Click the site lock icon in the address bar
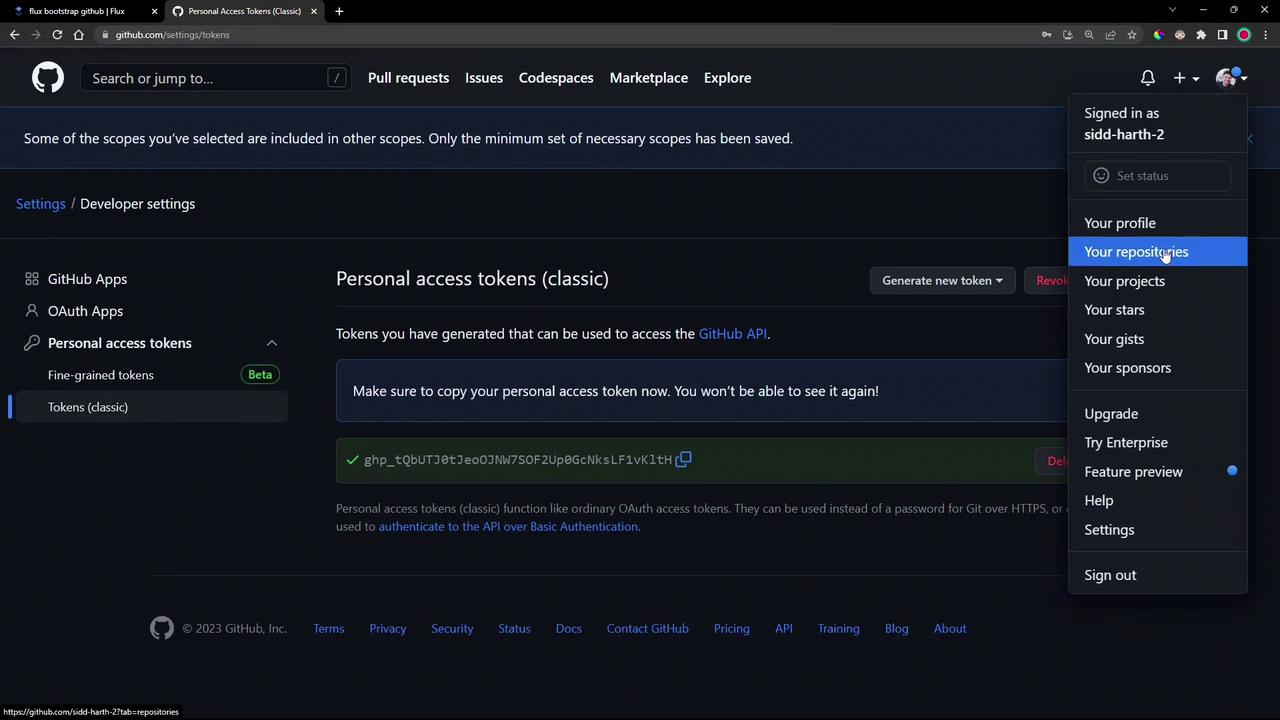This screenshot has height=720, width=1280. pos(105,35)
